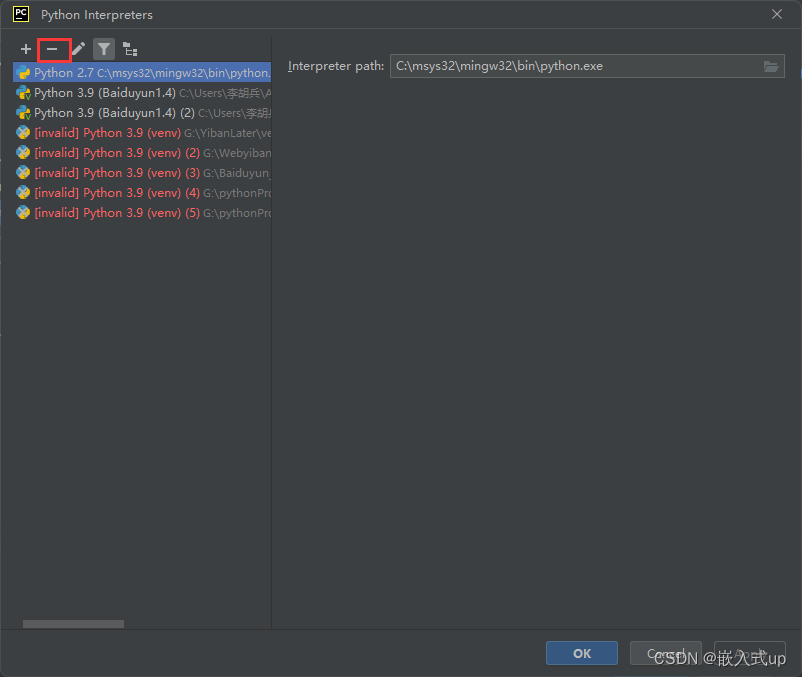The width and height of the screenshot is (802, 677).
Task: Click horizontal scrollbar of interpreter list
Action: 73,624
